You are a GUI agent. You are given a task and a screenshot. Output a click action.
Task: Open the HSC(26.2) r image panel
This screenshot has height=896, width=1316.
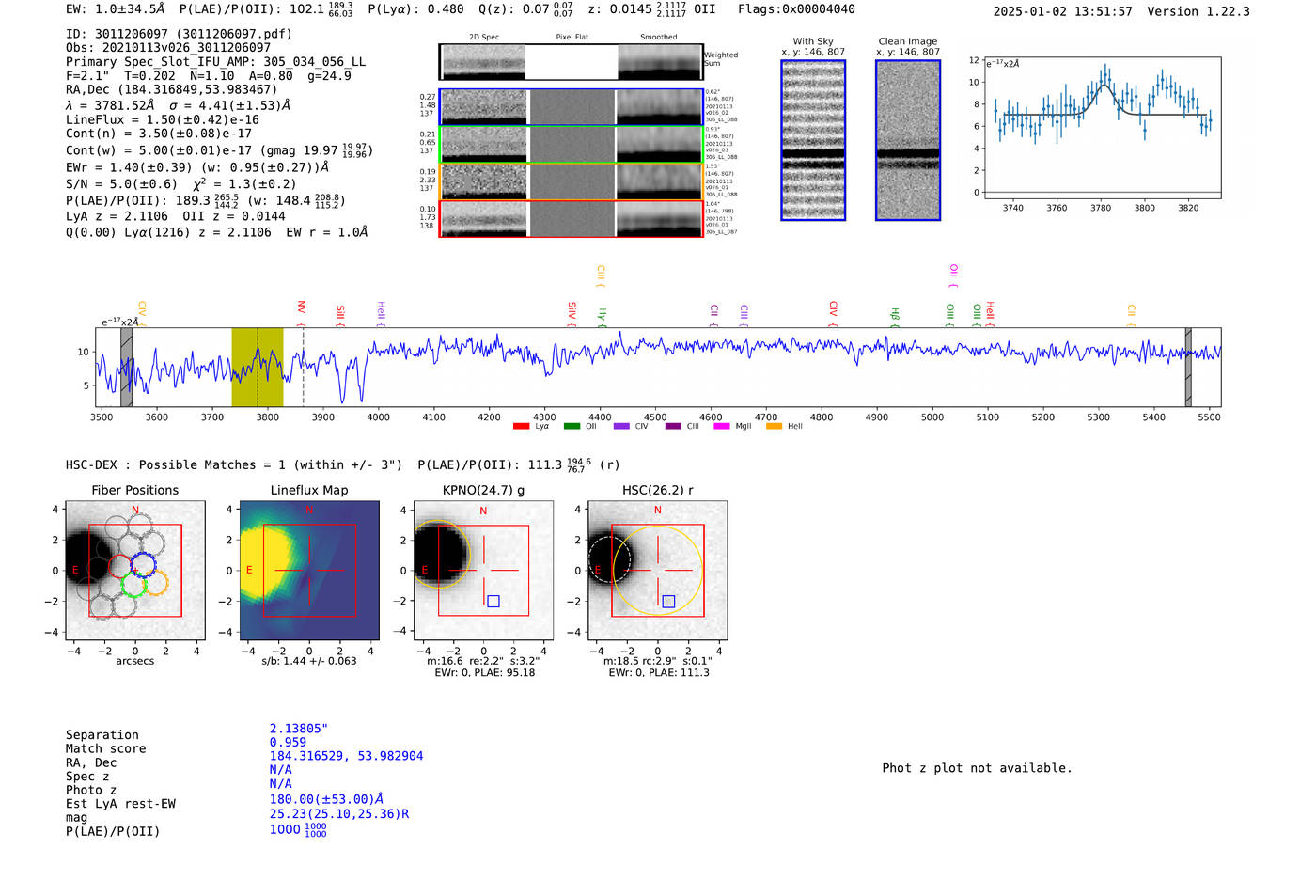coord(658,571)
